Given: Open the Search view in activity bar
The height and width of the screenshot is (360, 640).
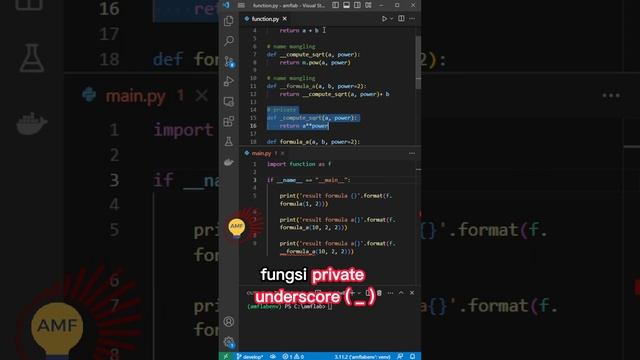Looking at the screenshot, I should [229, 40].
